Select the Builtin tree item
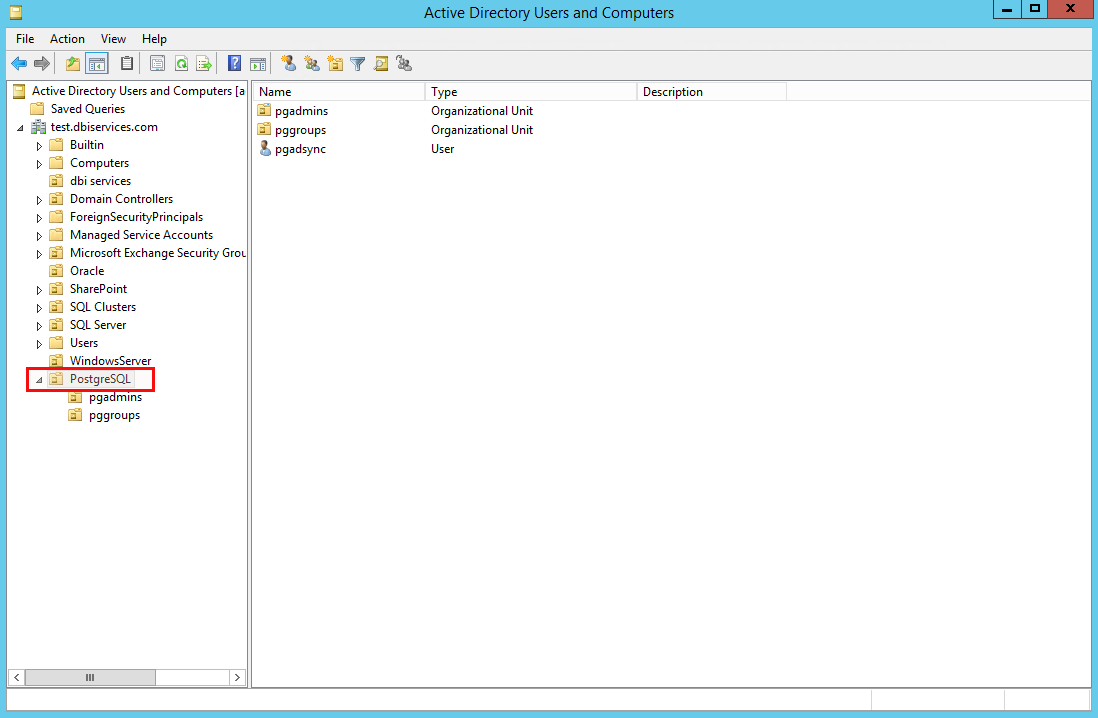Viewport: 1098px width, 718px height. [x=87, y=144]
